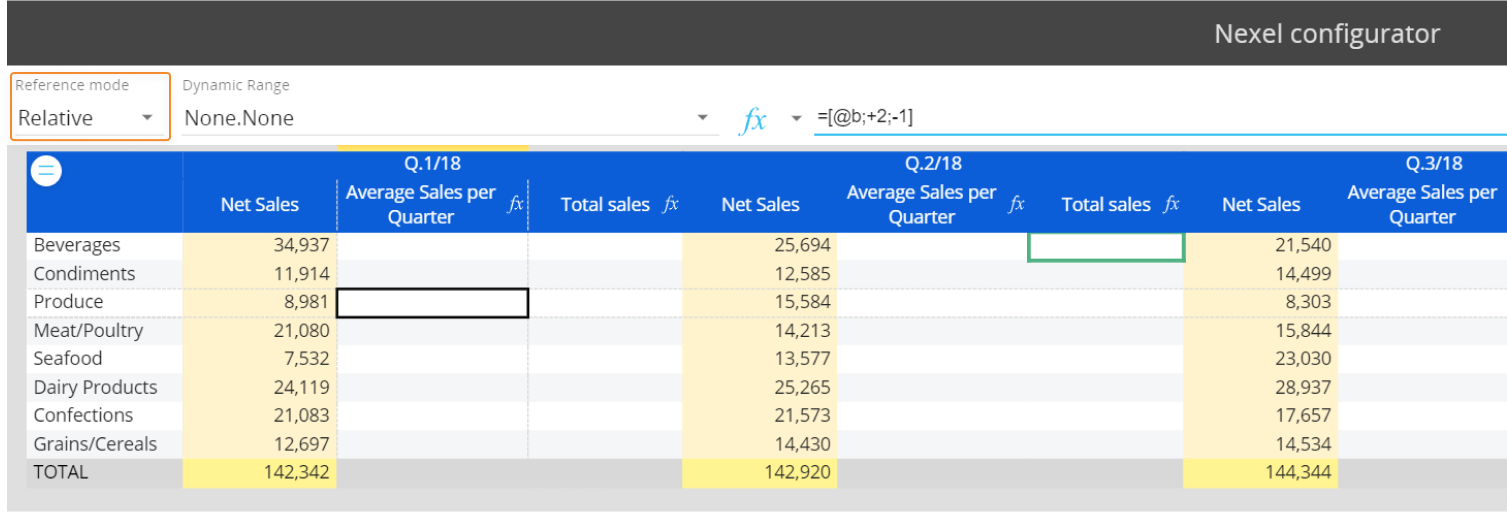This screenshot has height=512, width=1507.
Task: Expand the Dynamic Range dropdown
Action: (x=701, y=118)
